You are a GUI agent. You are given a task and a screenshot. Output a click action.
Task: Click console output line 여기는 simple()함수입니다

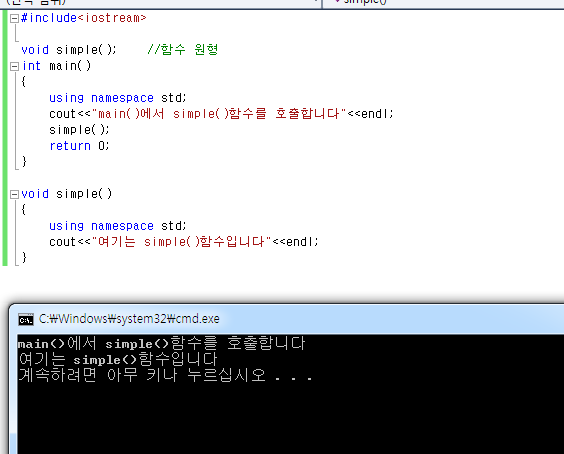pos(118,359)
